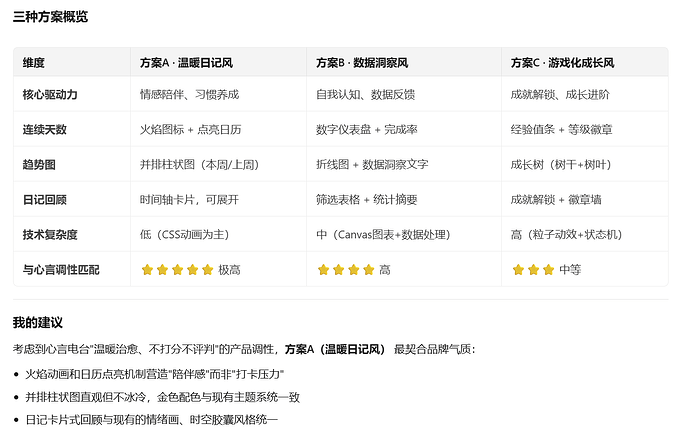Viewport: 690px width, 435px height.
Task: Click cell 情感陪伴、习惯养成
Action: [189, 95]
